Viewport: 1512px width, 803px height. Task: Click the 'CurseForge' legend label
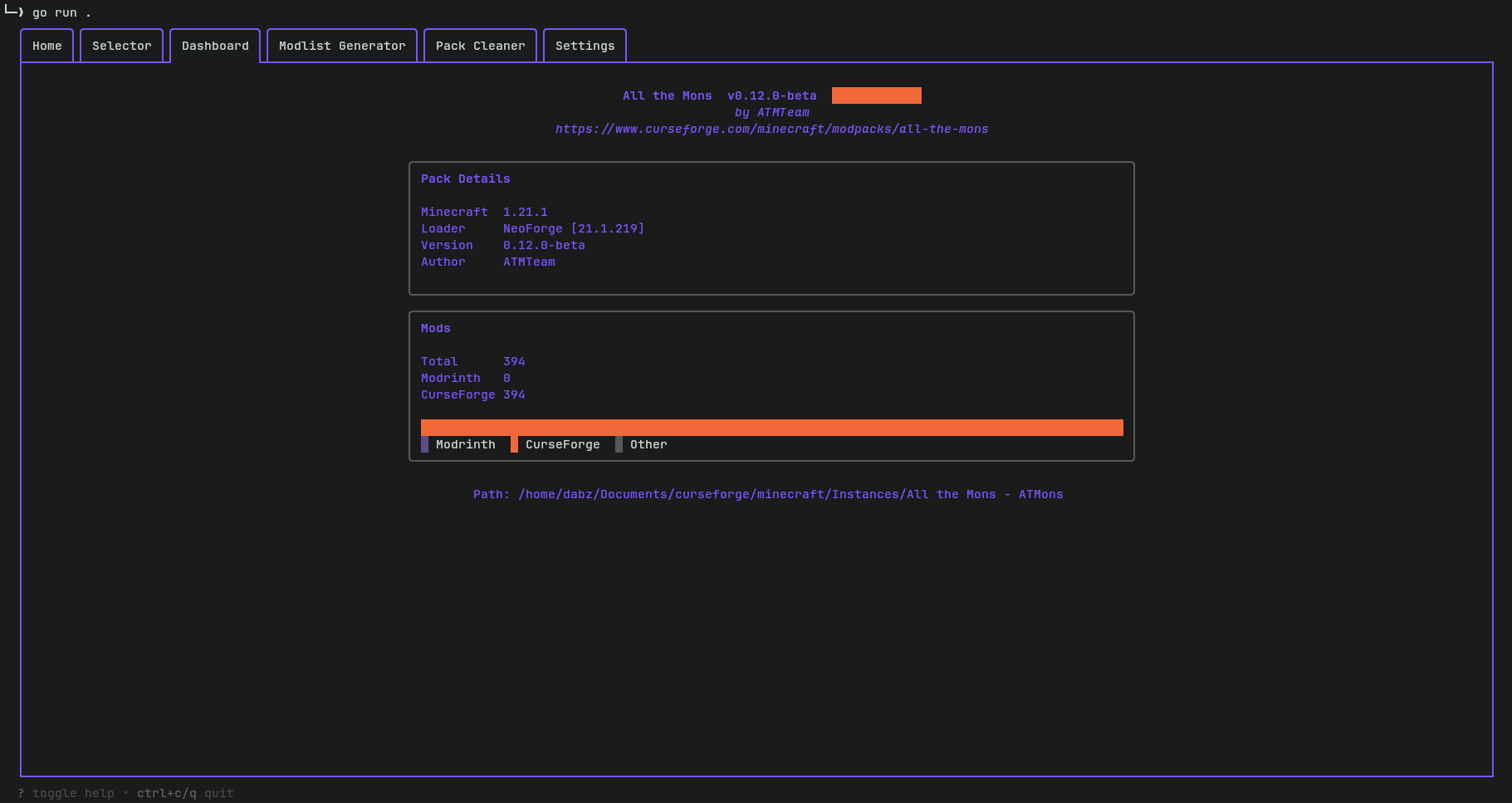(x=563, y=444)
